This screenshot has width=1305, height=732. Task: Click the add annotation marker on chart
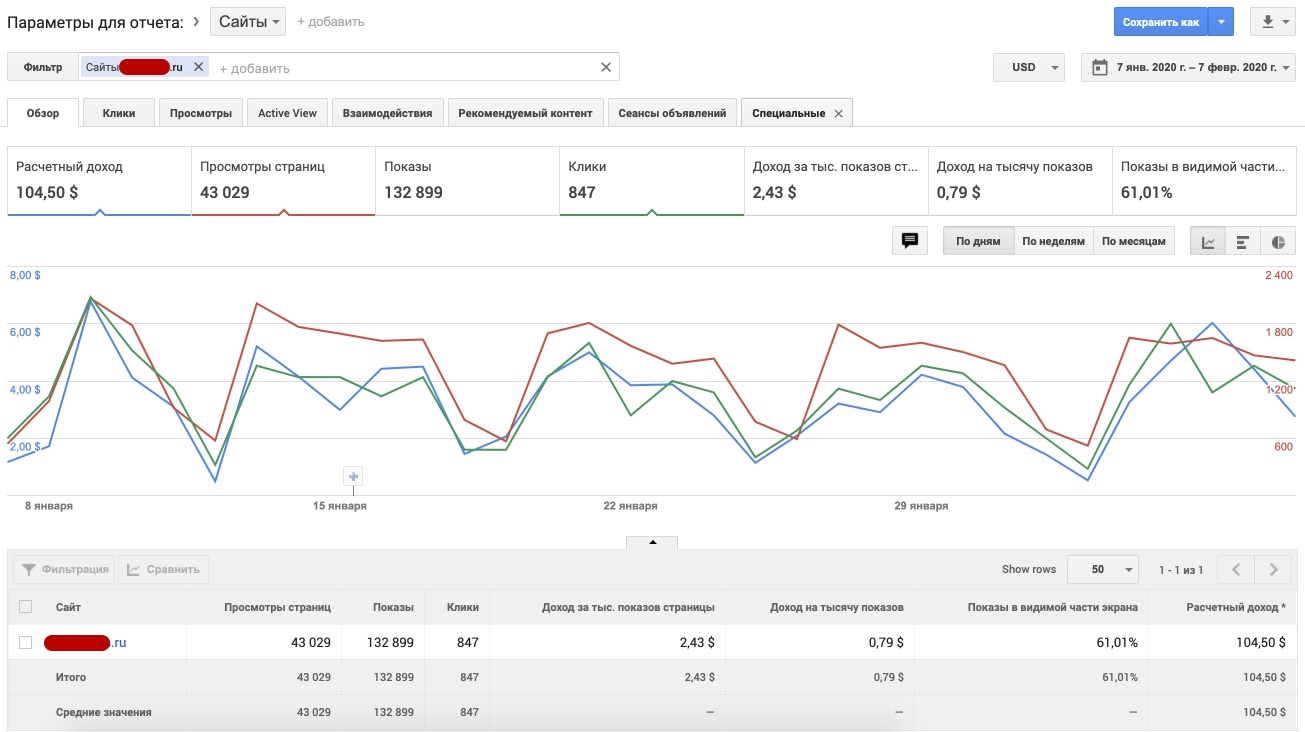[x=353, y=476]
